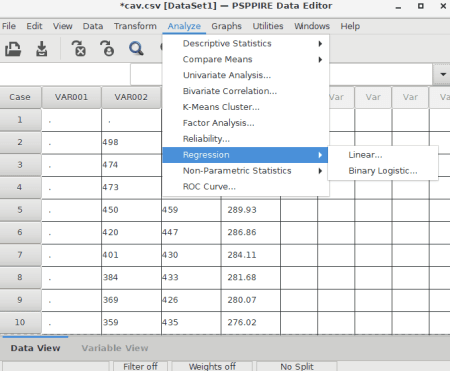This screenshot has height=371, width=450.
Task: Choose Binary Logistic regression option
Action: pyautogui.click(x=383, y=171)
